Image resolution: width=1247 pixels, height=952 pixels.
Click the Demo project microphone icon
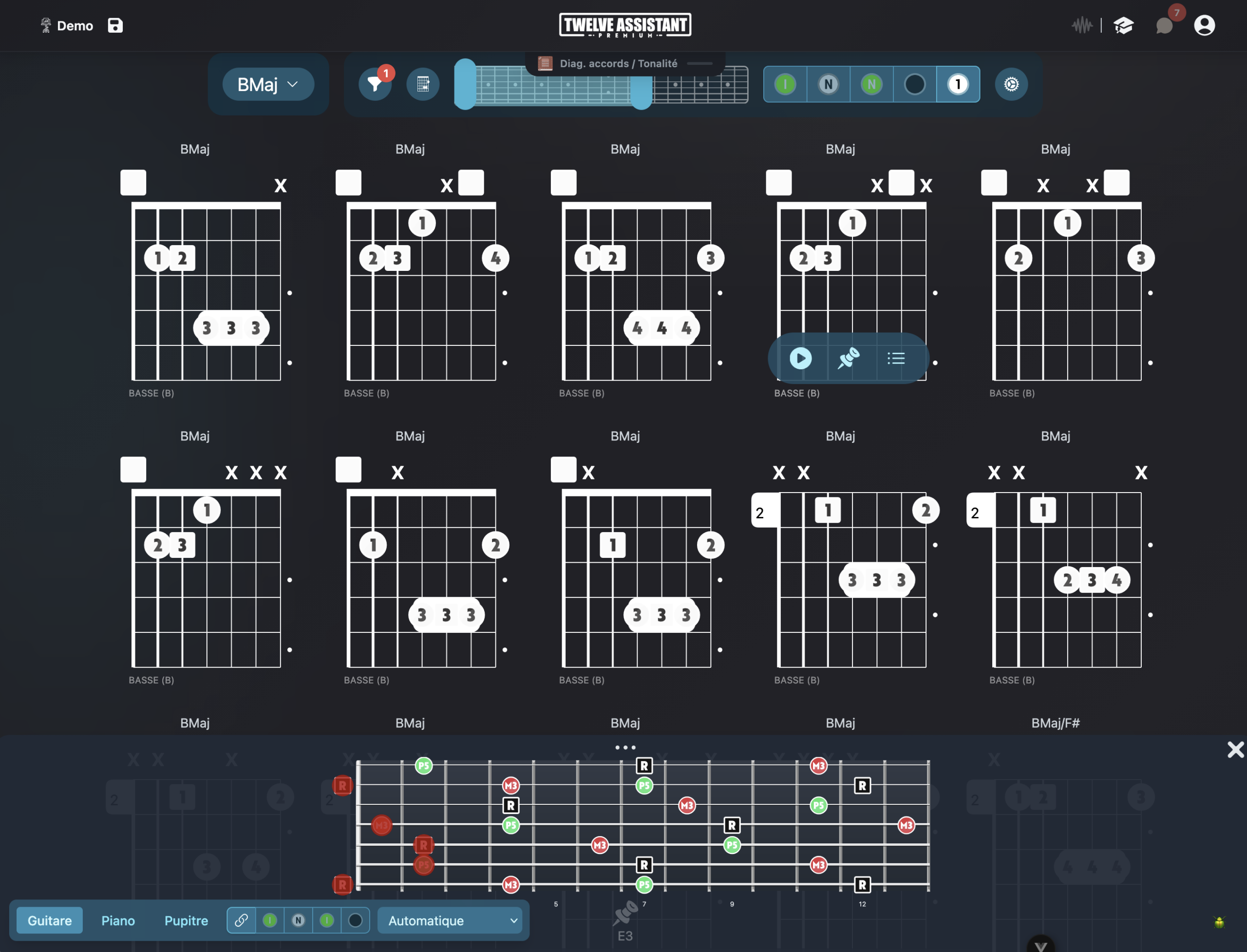point(45,25)
